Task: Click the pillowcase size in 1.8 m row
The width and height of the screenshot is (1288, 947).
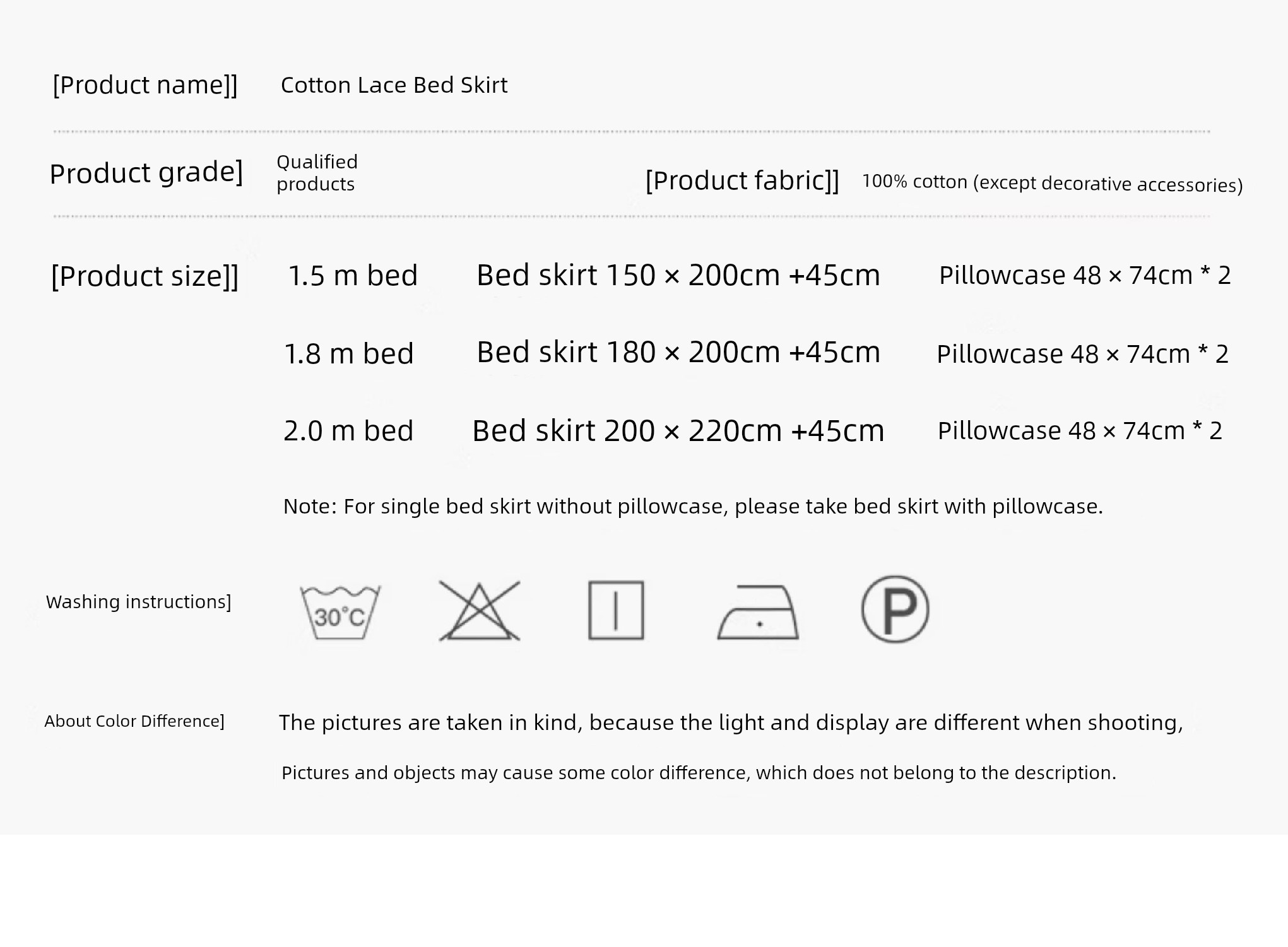Action: [1082, 354]
